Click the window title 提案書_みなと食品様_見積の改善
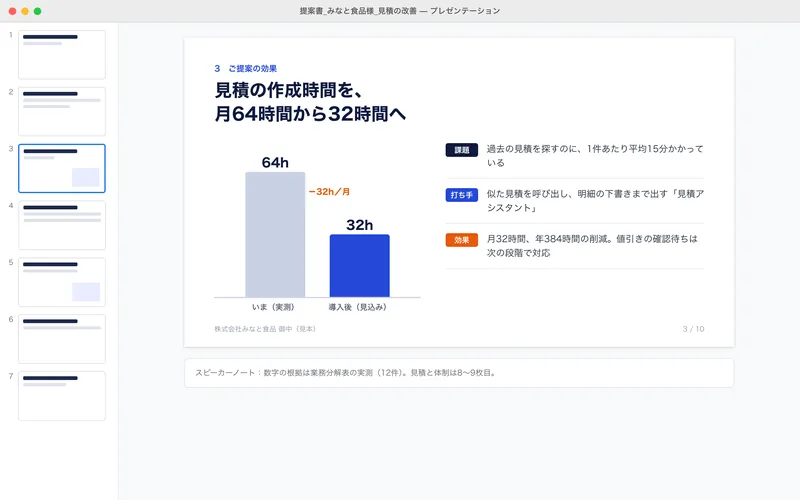 point(358,11)
